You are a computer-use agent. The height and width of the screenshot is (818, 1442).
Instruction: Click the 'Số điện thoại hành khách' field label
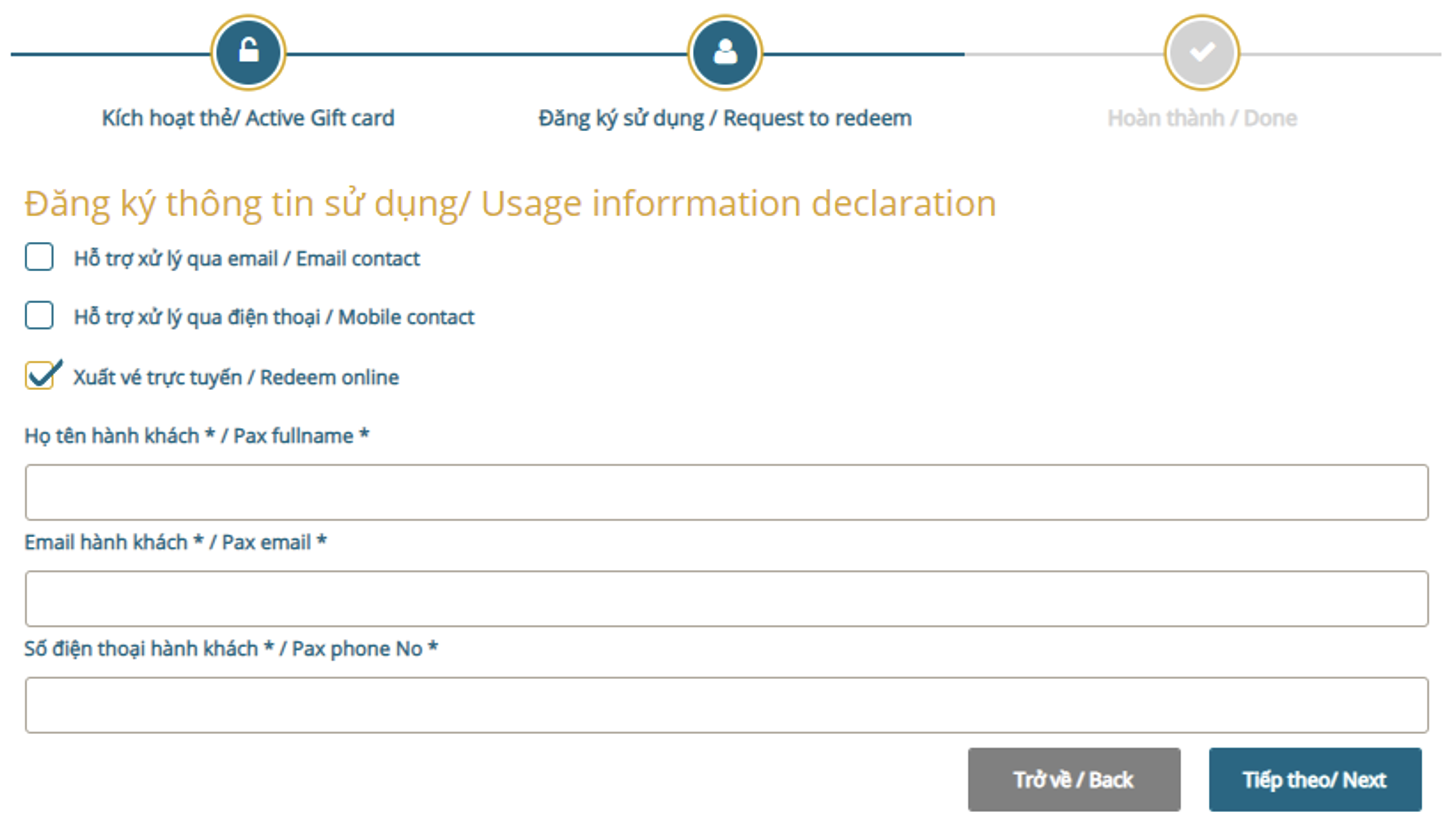pyautogui.click(x=141, y=649)
